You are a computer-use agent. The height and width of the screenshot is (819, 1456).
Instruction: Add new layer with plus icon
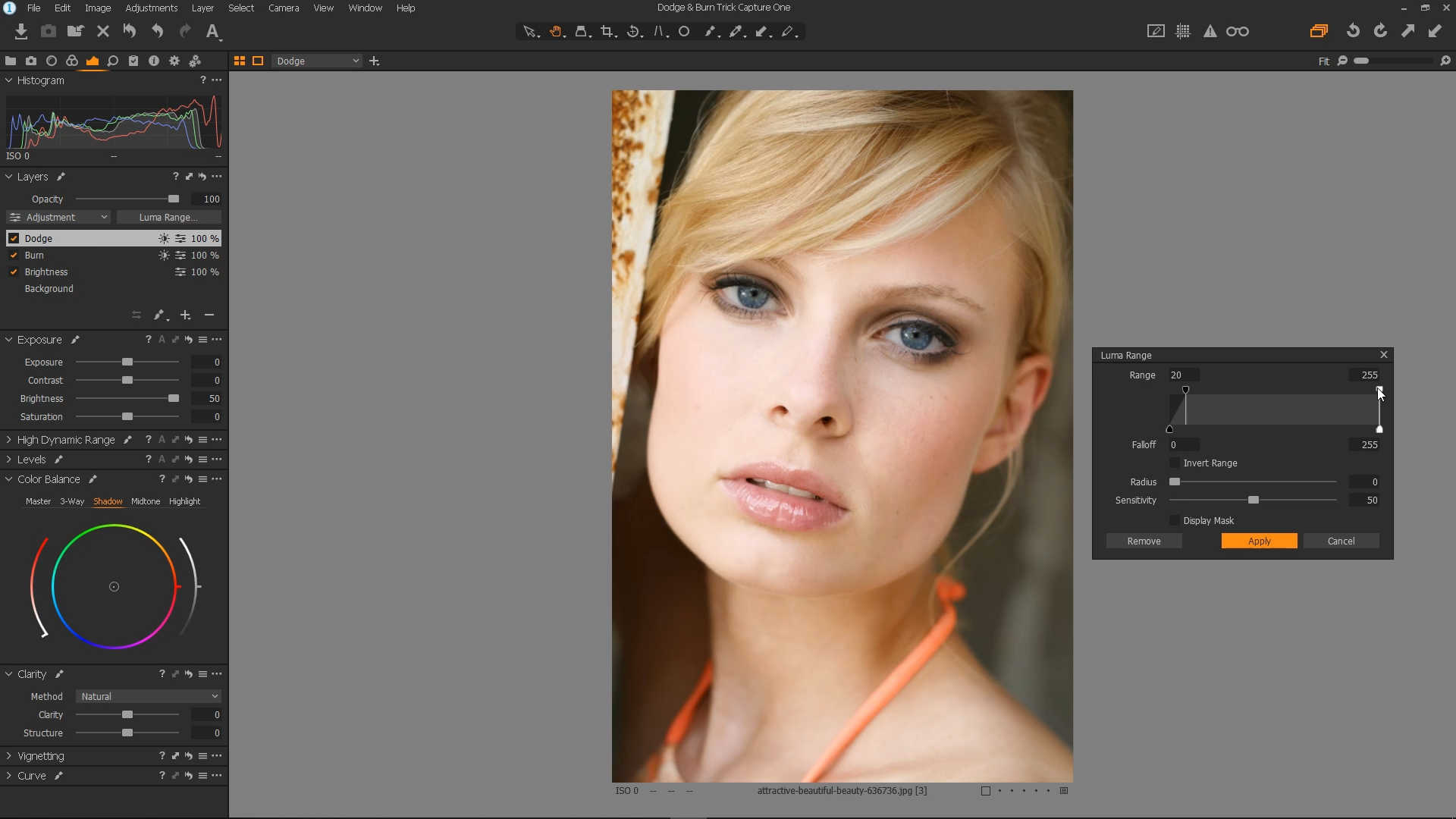click(x=185, y=315)
